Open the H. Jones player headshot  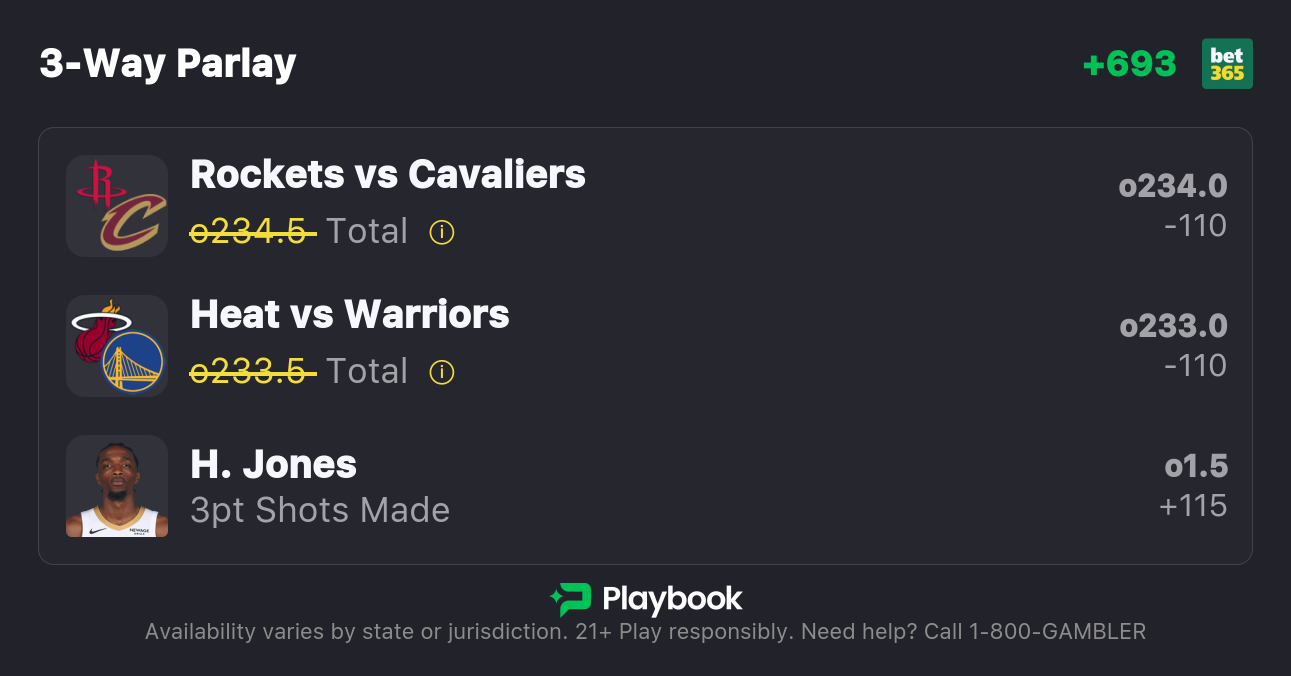pos(117,486)
